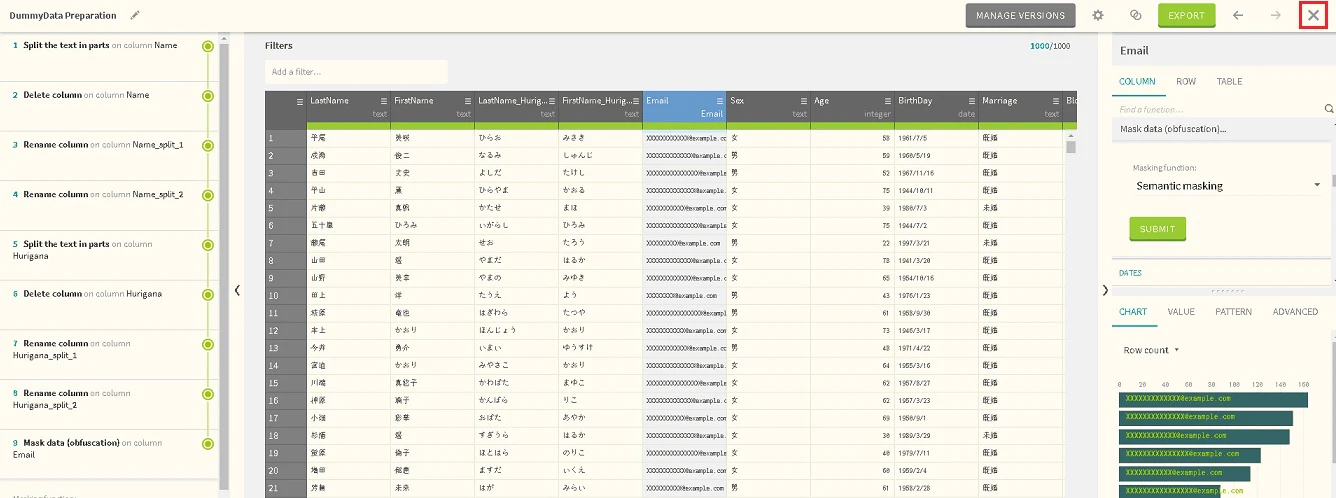The height and width of the screenshot is (498, 1336).
Task: Toggle step 8 Rename Hurigana_split_2 circle
Action: coord(208,394)
